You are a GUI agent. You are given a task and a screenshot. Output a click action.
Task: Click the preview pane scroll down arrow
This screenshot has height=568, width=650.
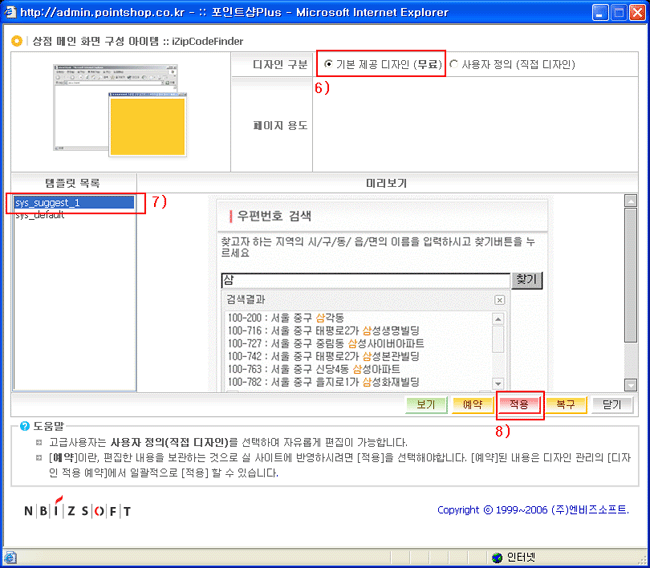click(630, 384)
